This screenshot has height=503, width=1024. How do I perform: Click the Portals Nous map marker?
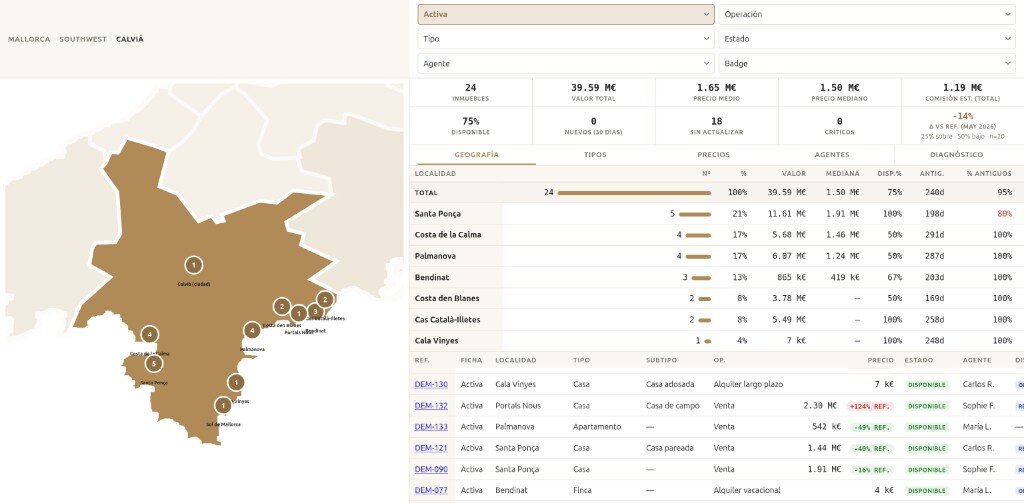pyautogui.click(x=298, y=314)
